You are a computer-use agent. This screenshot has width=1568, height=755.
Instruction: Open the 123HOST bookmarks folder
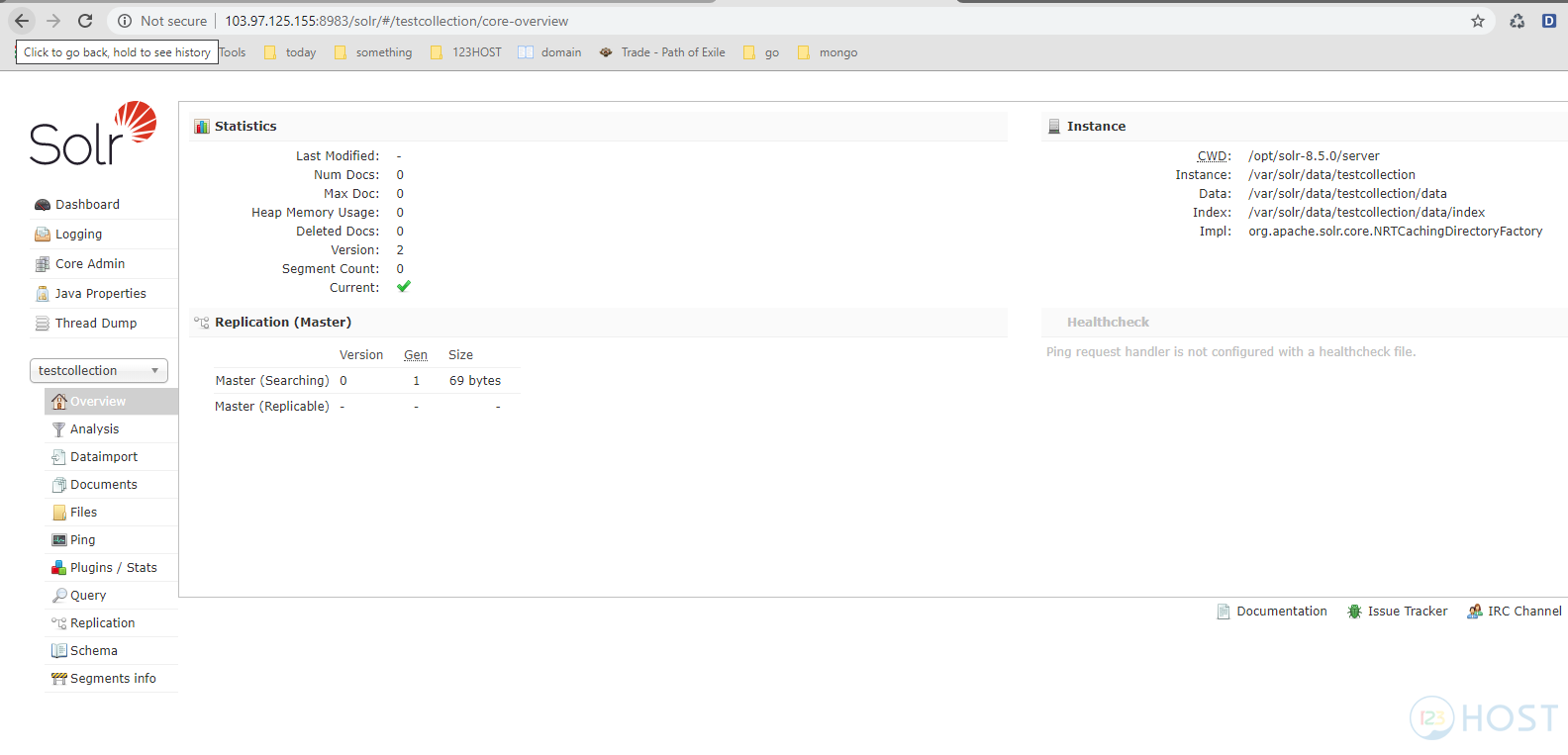[466, 52]
